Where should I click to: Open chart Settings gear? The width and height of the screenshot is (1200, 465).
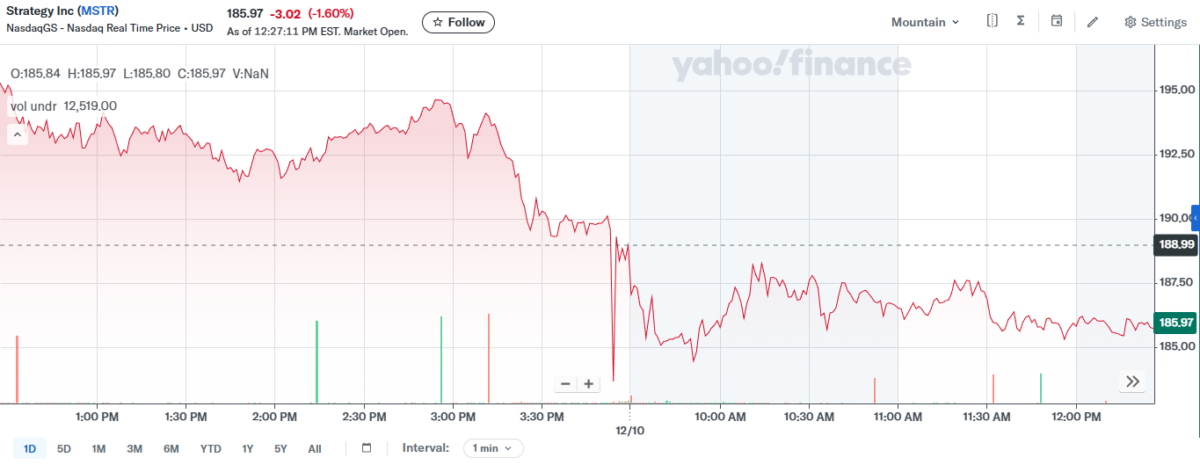1155,22
